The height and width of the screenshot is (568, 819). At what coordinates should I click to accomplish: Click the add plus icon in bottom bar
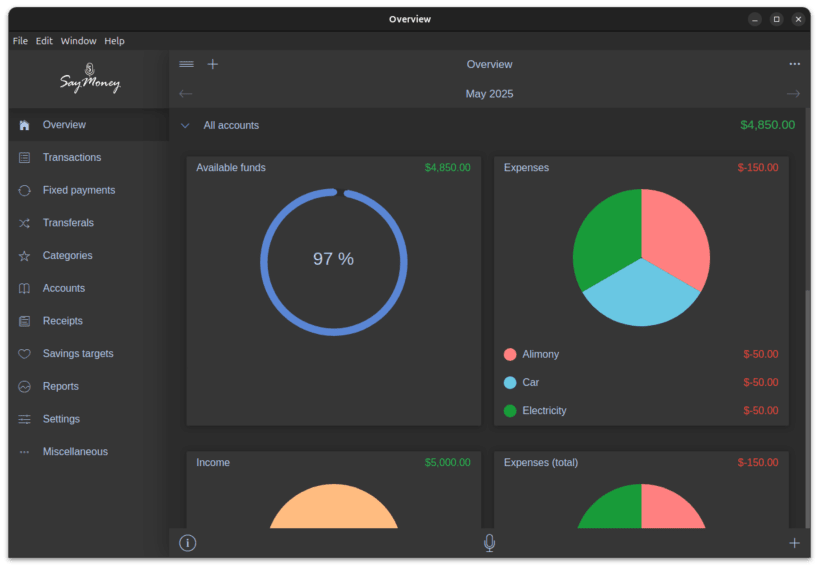[x=794, y=543]
